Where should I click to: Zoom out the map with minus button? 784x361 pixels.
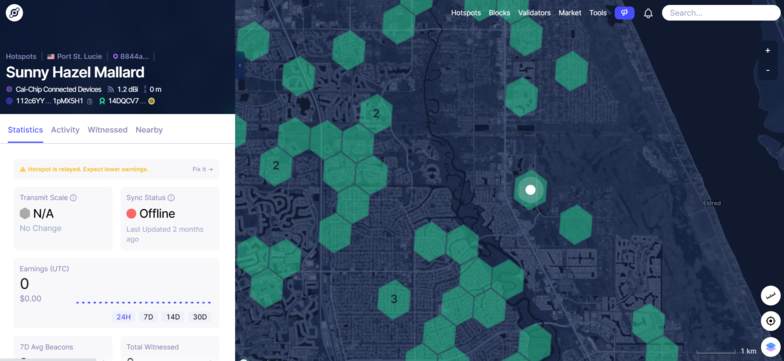coord(768,70)
